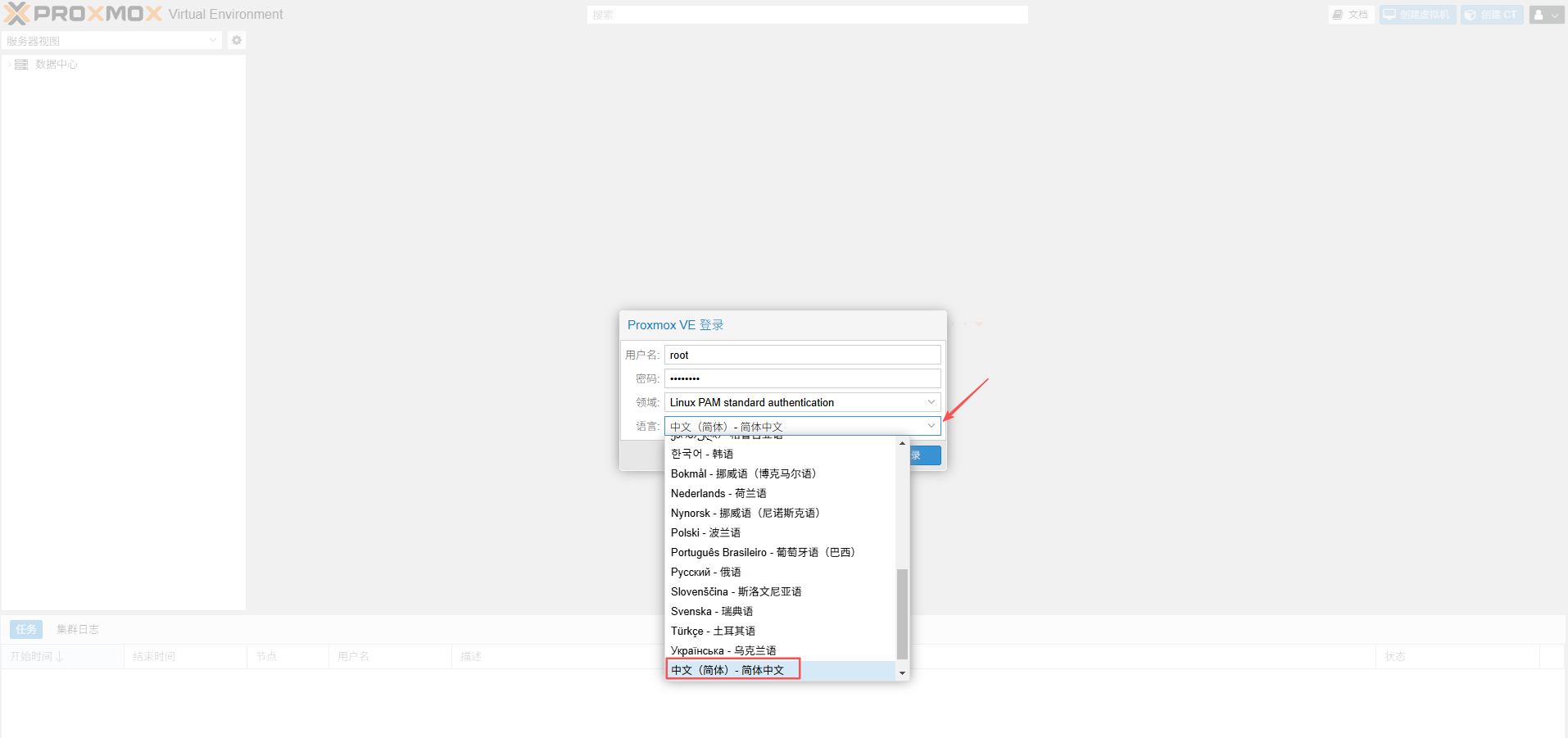Select 数据中心 in the resource tree
Screen dimensions: 1568x738
click(x=57, y=64)
